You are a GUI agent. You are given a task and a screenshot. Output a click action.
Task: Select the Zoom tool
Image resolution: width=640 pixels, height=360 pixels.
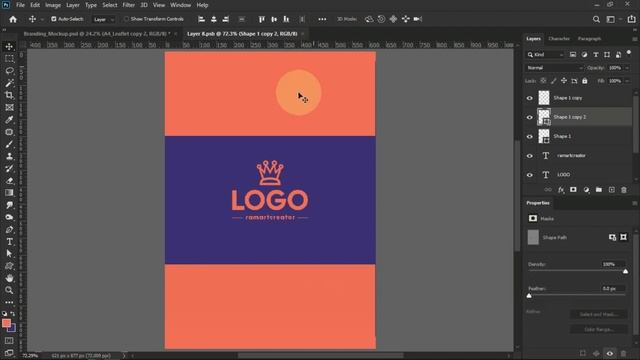point(9,290)
